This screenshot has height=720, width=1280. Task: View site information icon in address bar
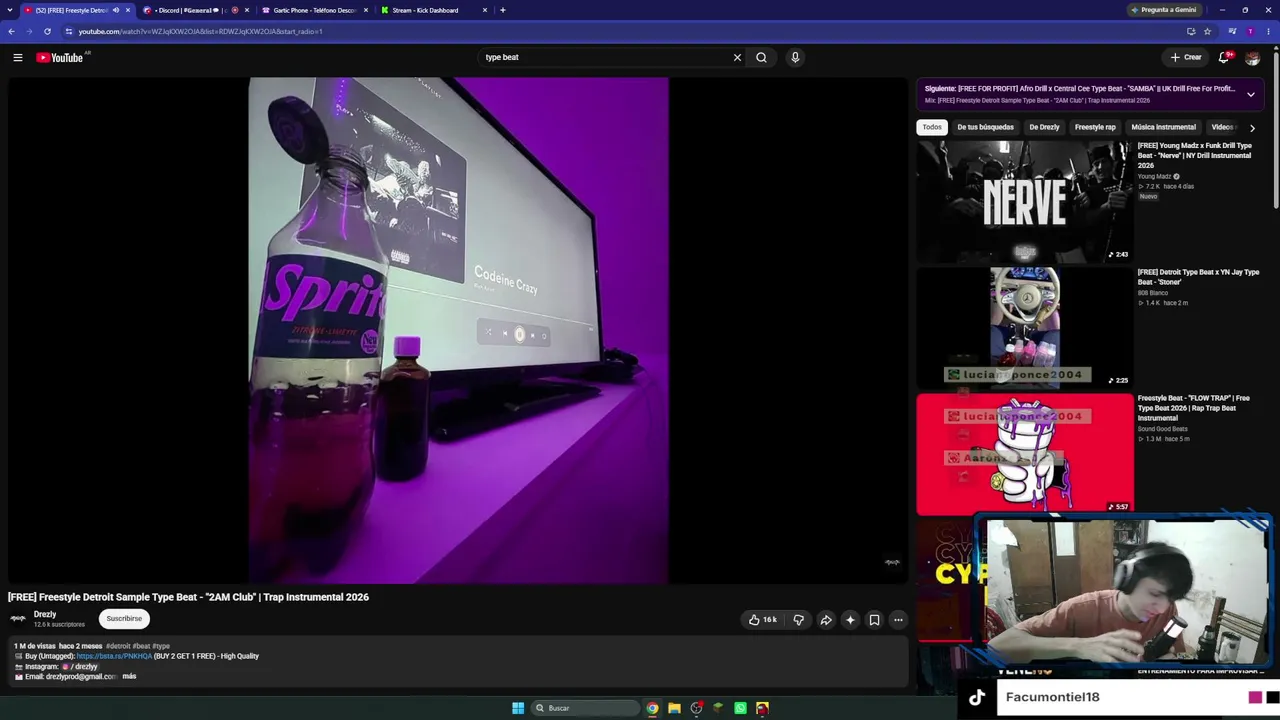click(x=68, y=31)
